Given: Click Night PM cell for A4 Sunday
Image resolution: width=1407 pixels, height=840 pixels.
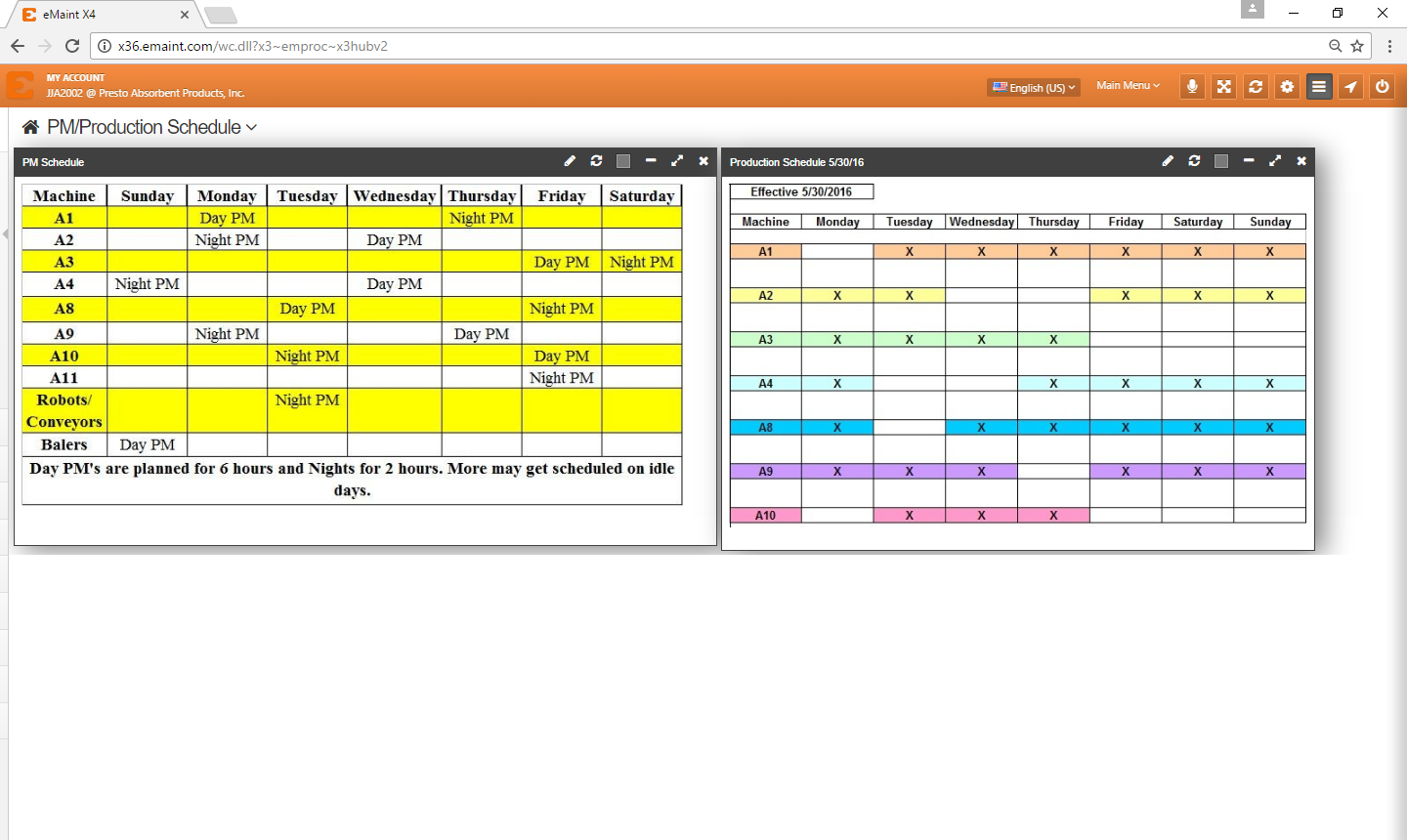Looking at the screenshot, I should (x=147, y=284).
